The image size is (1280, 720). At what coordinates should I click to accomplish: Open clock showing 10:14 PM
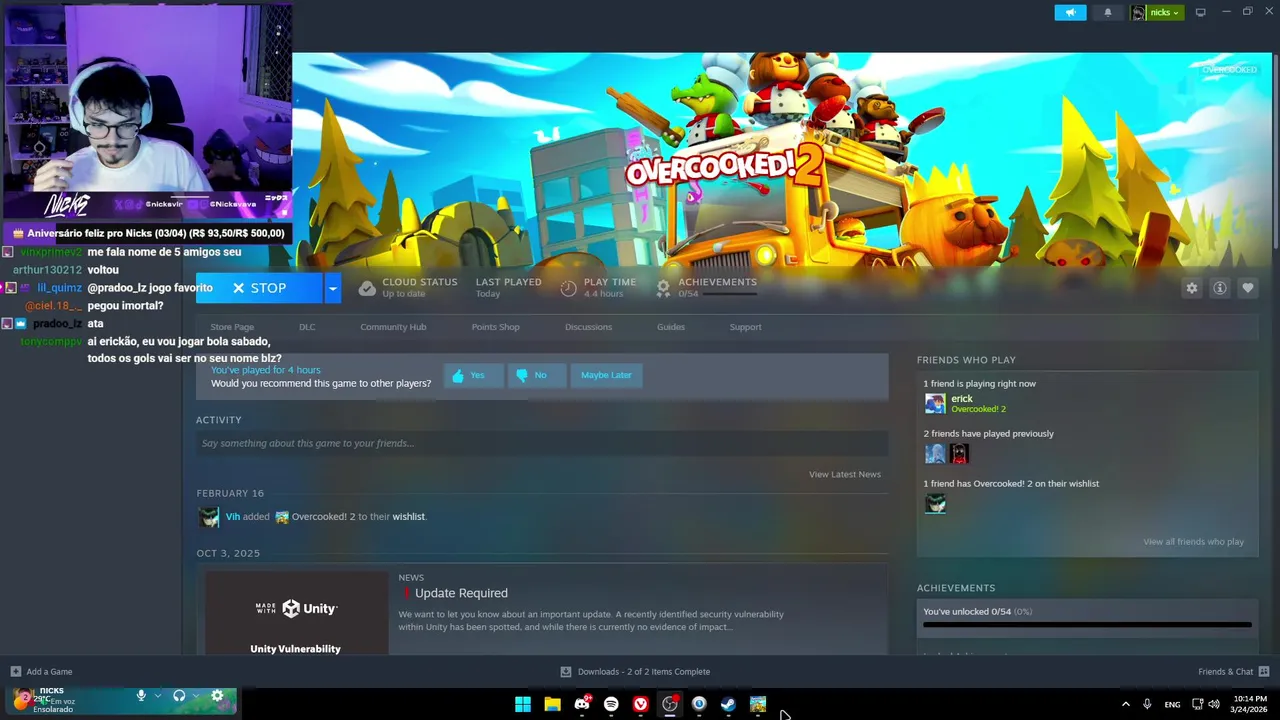coord(1250,703)
